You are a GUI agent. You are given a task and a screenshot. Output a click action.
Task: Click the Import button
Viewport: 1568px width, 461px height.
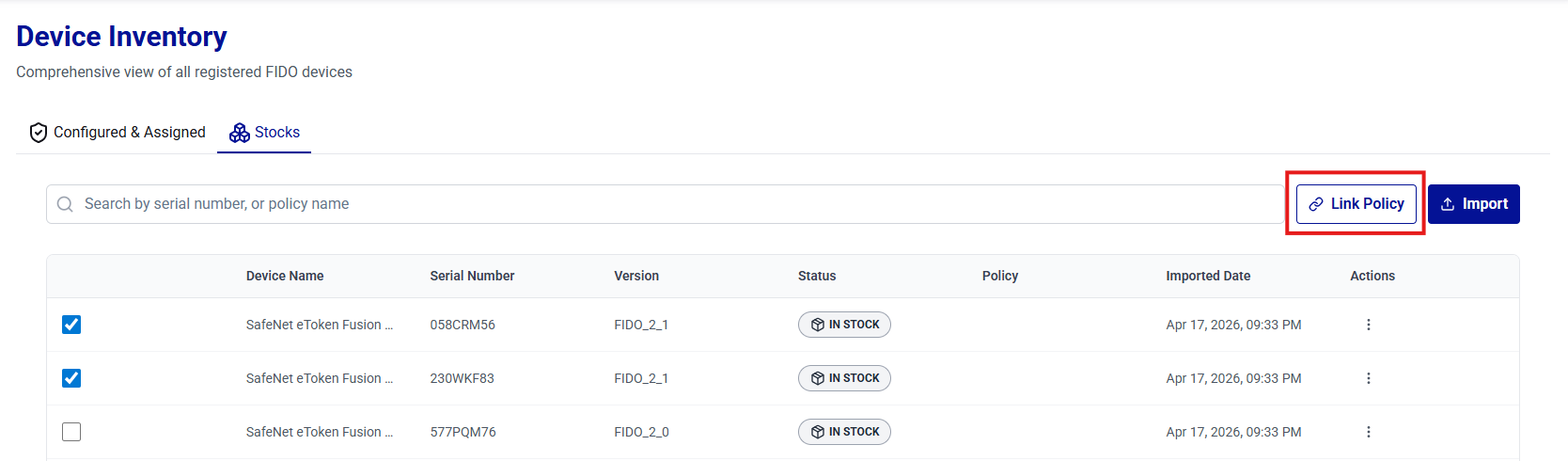(1473, 204)
